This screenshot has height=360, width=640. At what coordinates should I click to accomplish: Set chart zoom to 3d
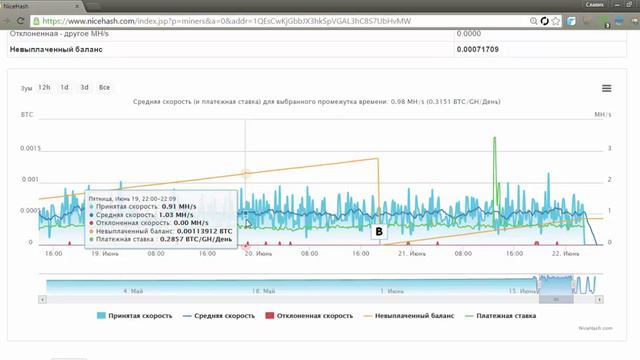point(84,87)
